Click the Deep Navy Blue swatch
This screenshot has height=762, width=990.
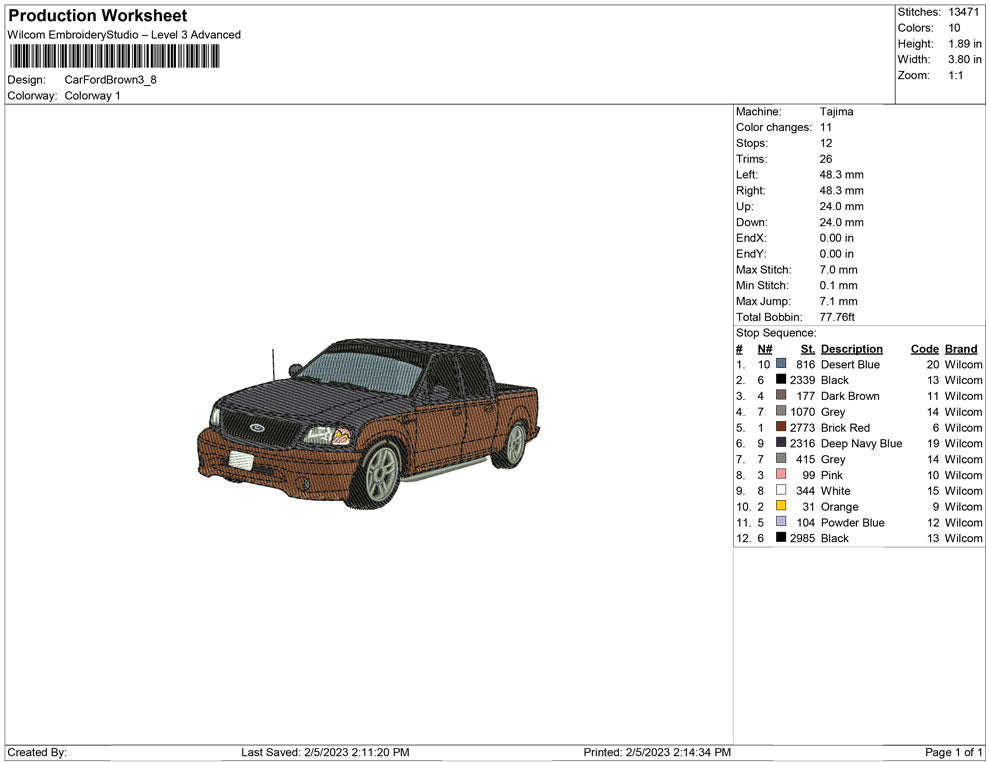click(x=781, y=443)
